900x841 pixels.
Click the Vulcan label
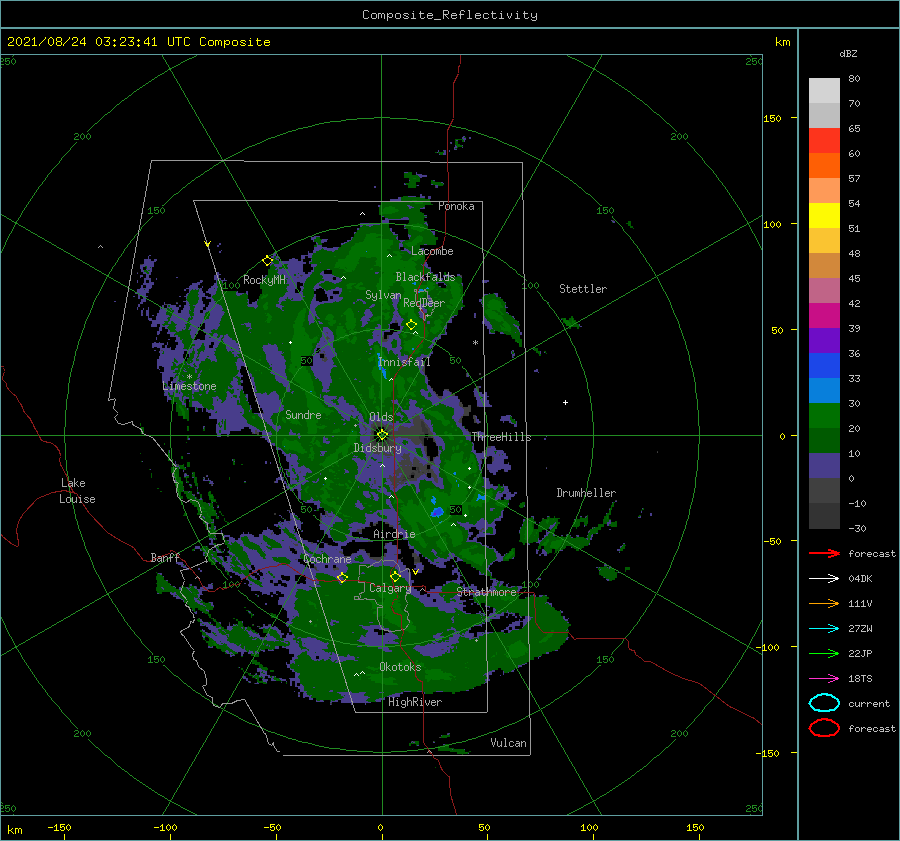point(508,742)
